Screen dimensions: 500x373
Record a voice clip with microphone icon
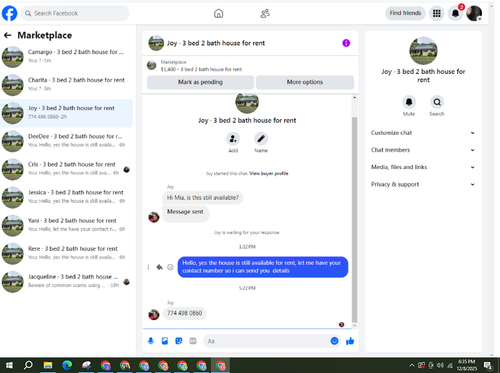pos(151,341)
